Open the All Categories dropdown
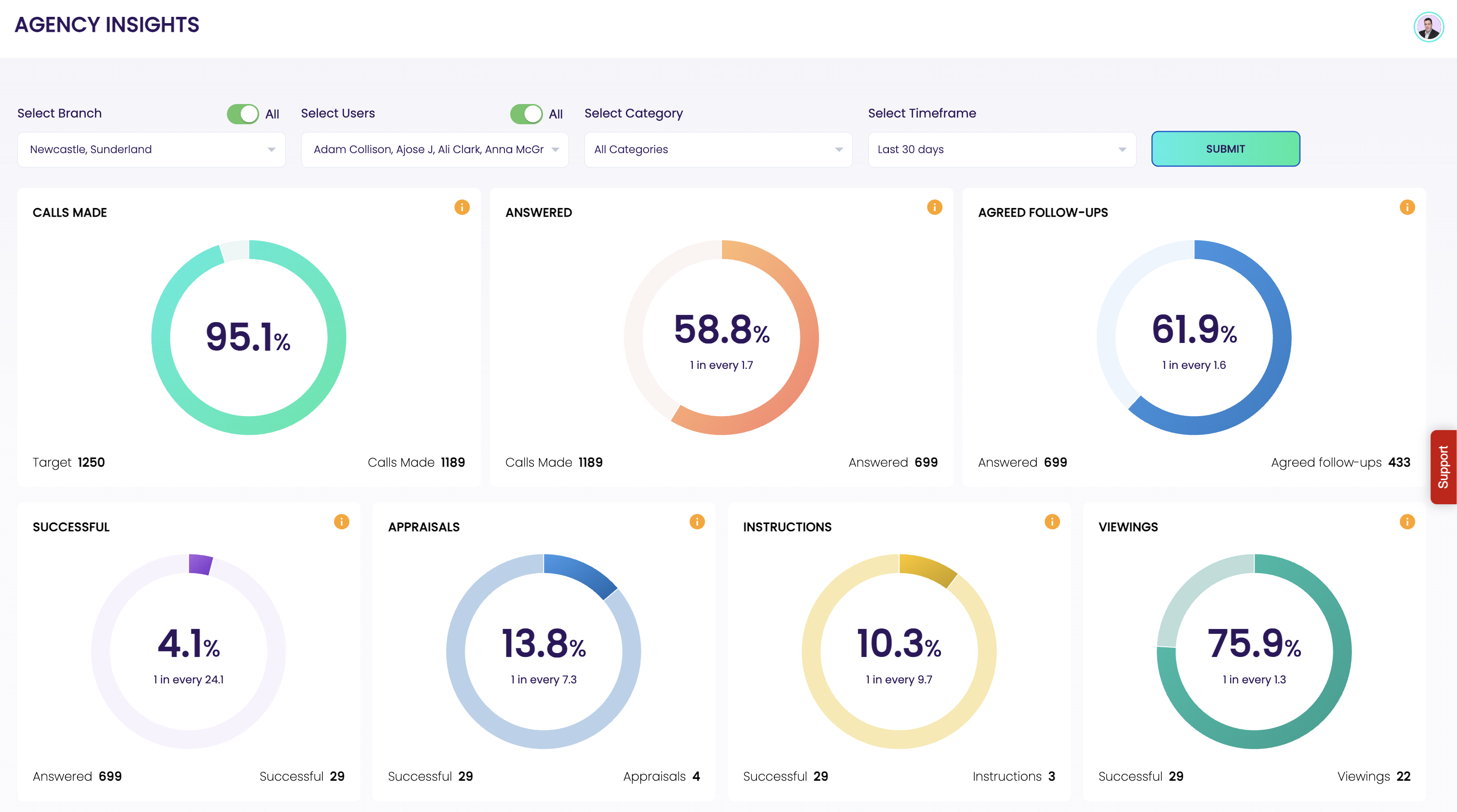 (718, 149)
